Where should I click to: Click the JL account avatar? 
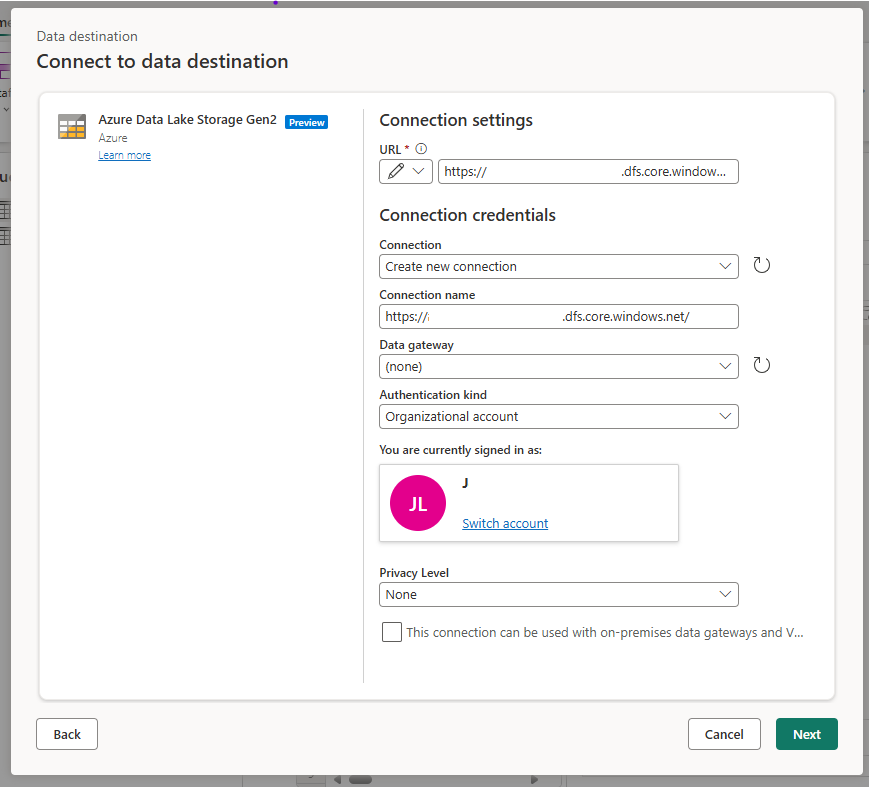pyautogui.click(x=418, y=503)
